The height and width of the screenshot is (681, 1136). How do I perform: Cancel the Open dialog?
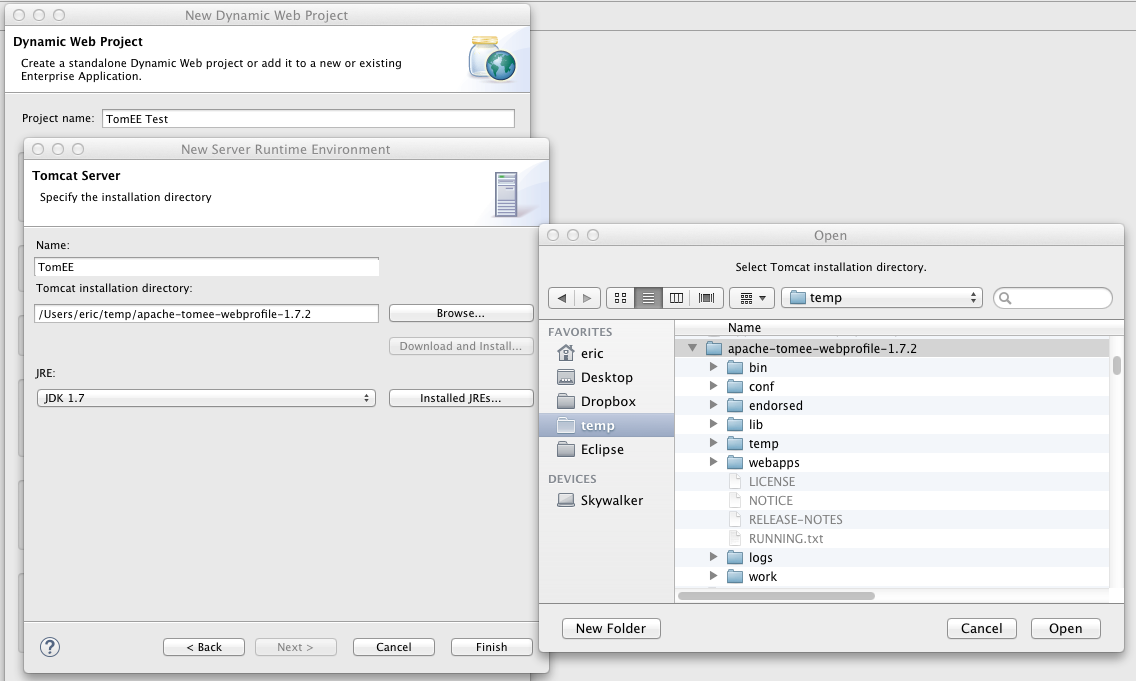982,629
